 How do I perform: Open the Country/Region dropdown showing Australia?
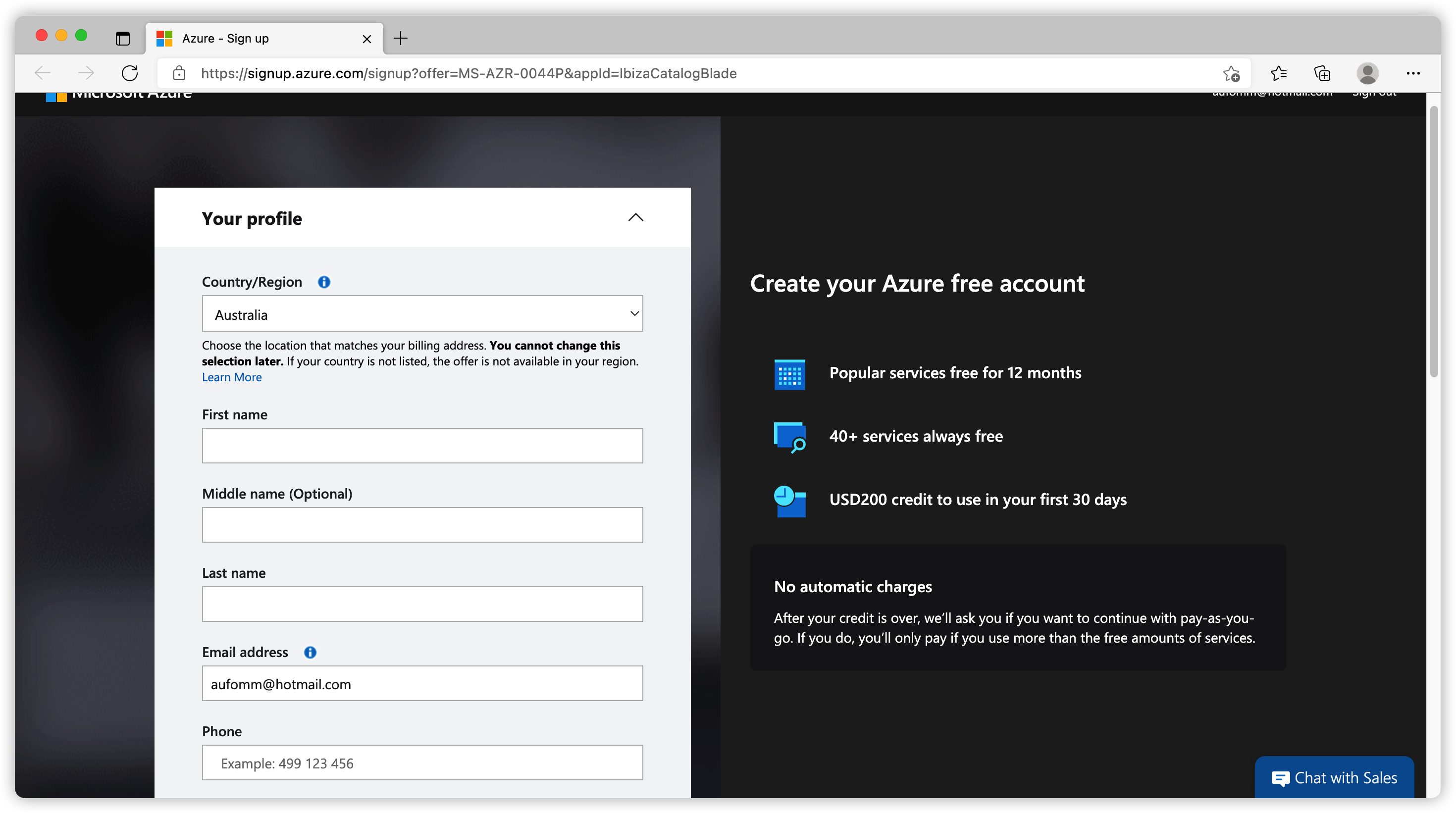422,313
